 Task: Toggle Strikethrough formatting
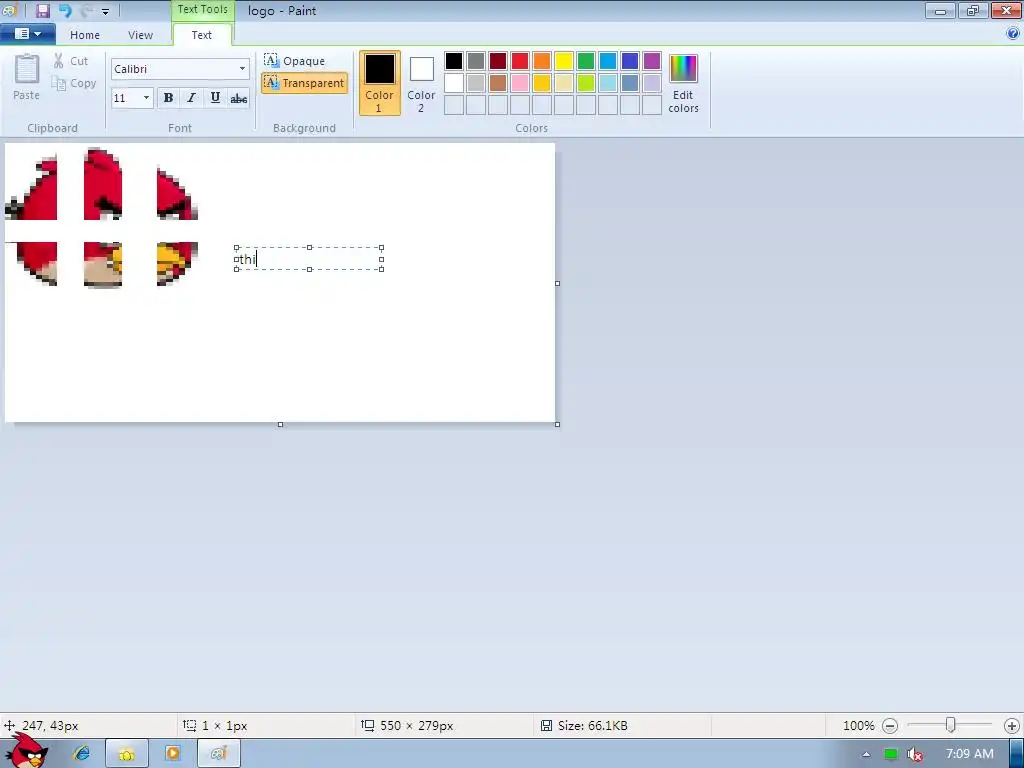pyautogui.click(x=238, y=98)
